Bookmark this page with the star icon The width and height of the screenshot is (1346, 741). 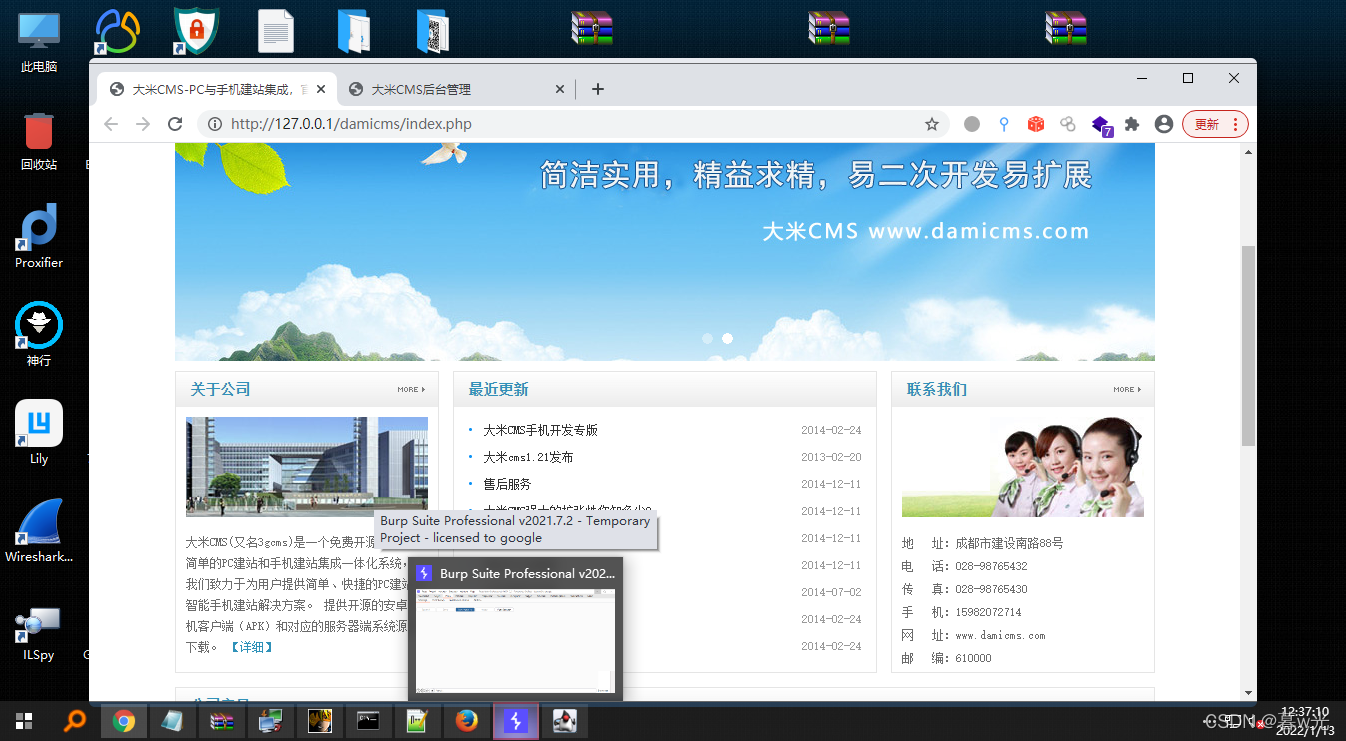(932, 124)
